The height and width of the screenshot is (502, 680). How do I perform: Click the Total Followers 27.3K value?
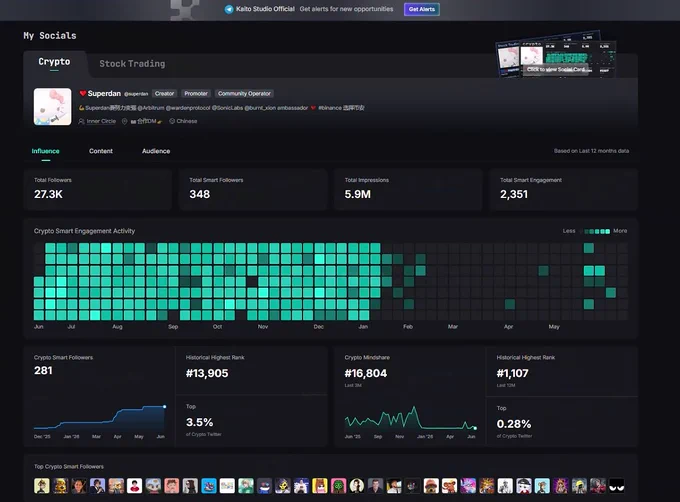click(x=48, y=194)
